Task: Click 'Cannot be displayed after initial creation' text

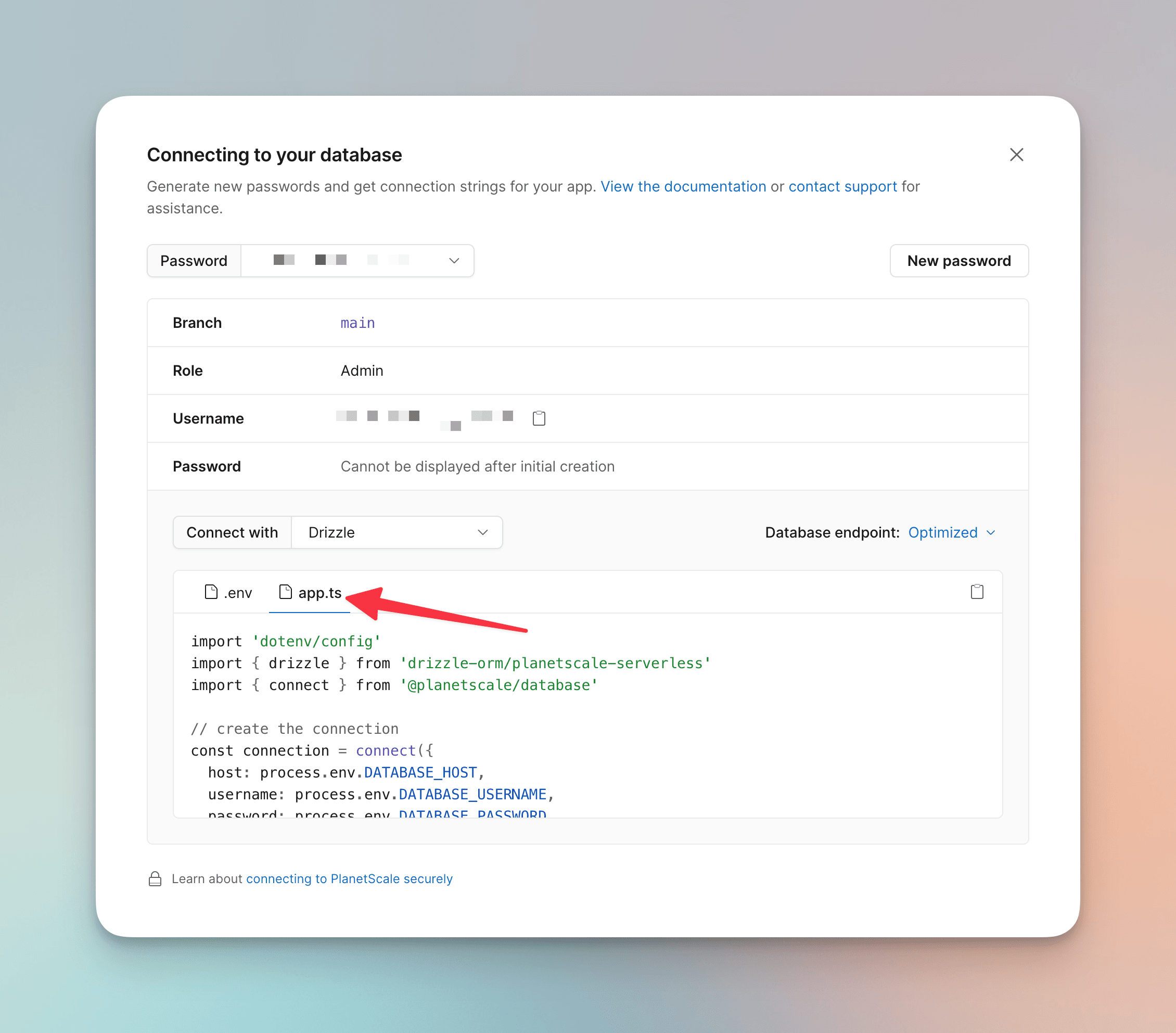Action: tap(478, 466)
